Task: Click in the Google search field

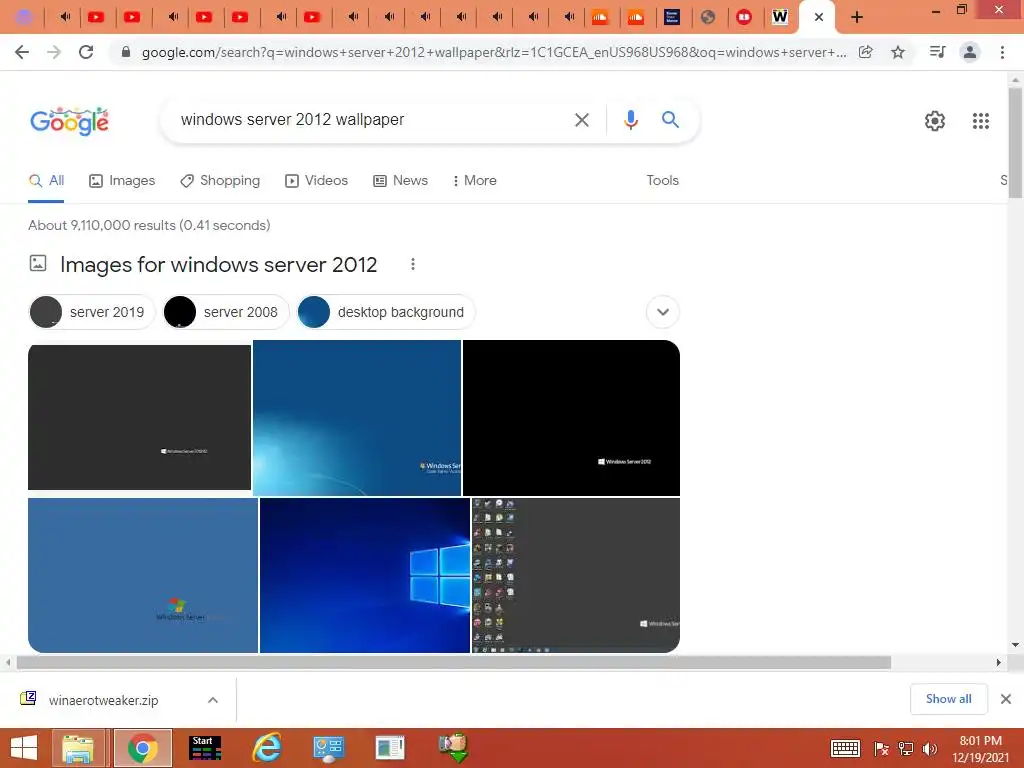Action: coord(372,120)
